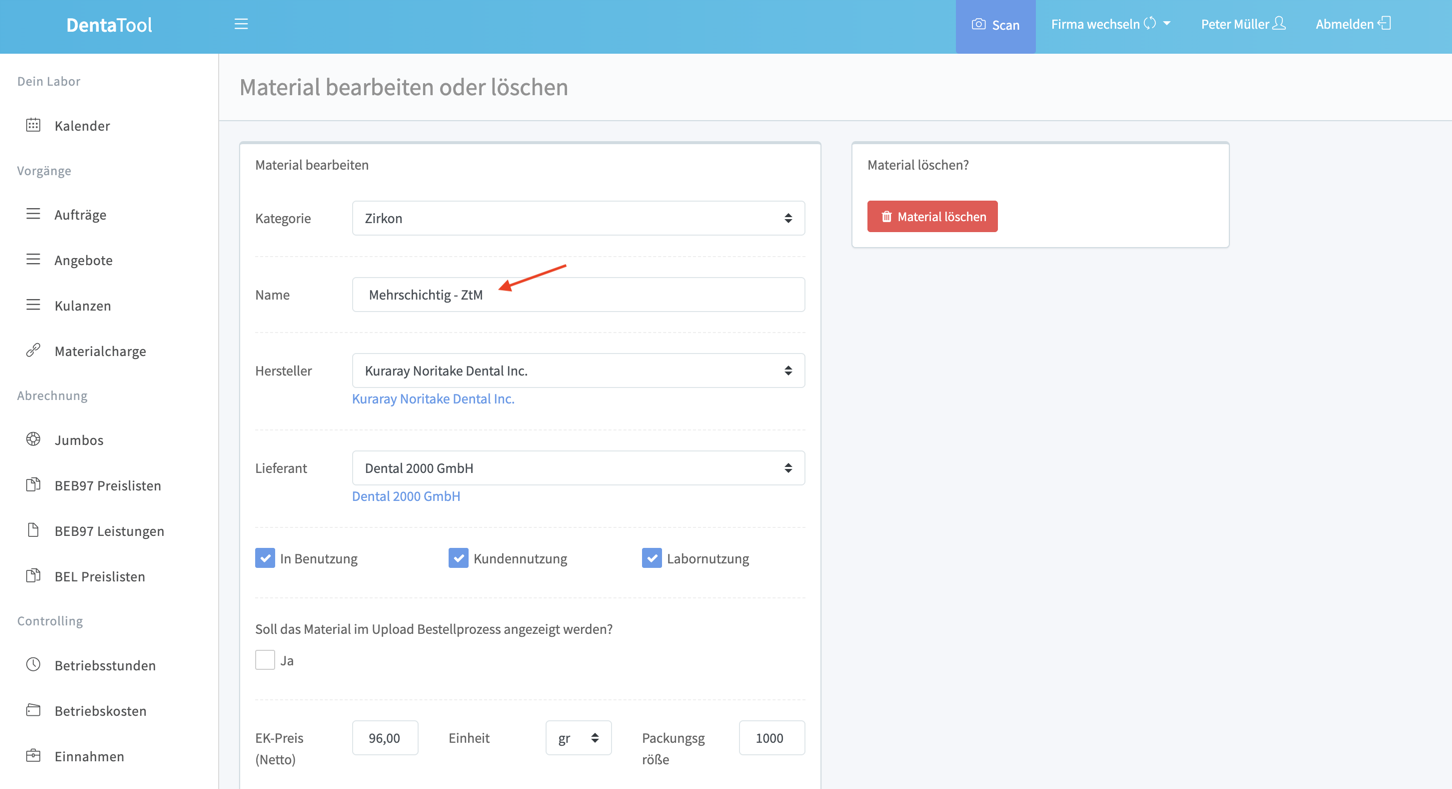
Task: Click the folder icon beside Betriebskosten
Action: 33,710
